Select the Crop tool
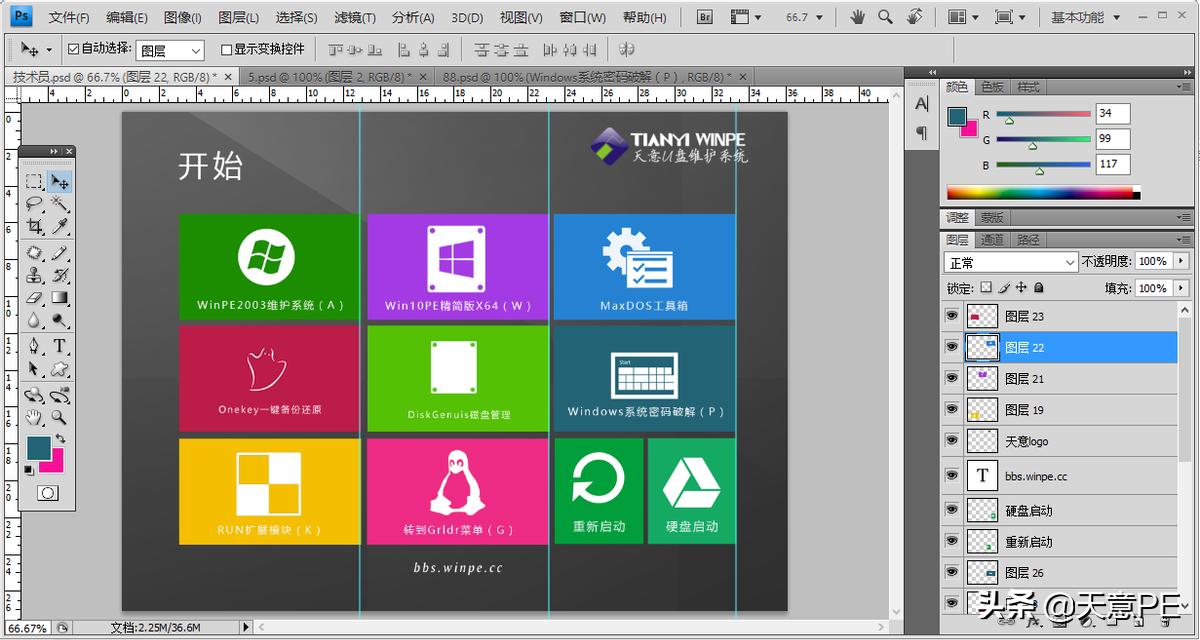 pyautogui.click(x=34, y=227)
